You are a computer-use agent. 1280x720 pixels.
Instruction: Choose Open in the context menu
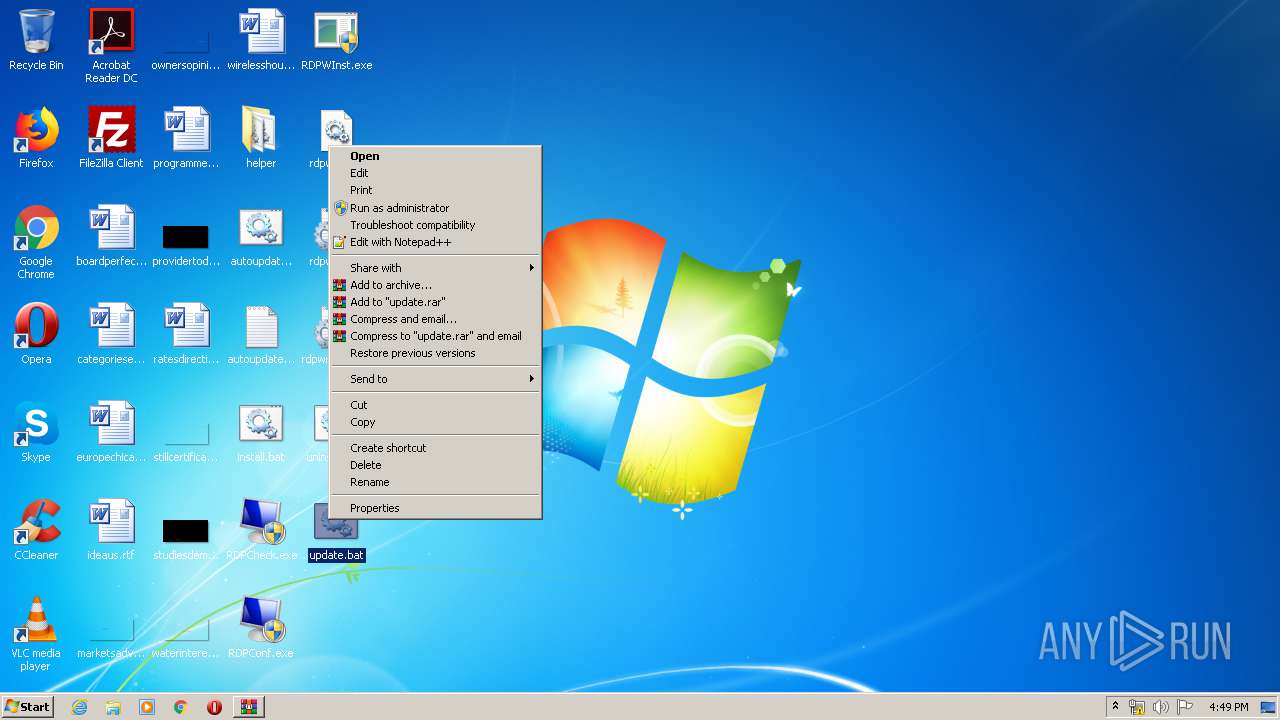[x=435, y=156]
